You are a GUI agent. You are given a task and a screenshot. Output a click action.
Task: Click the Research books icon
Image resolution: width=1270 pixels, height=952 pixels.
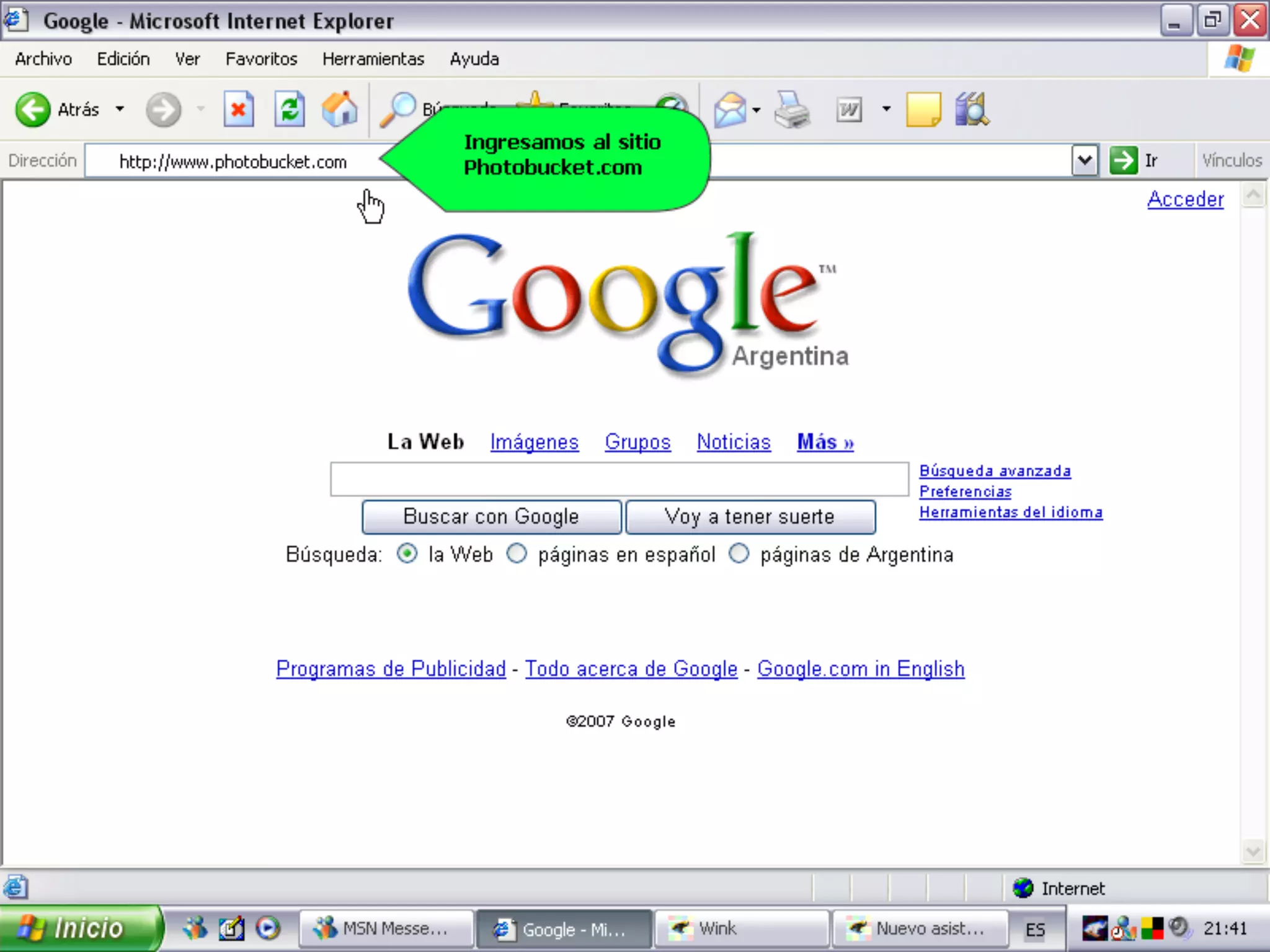tap(971, 110)
